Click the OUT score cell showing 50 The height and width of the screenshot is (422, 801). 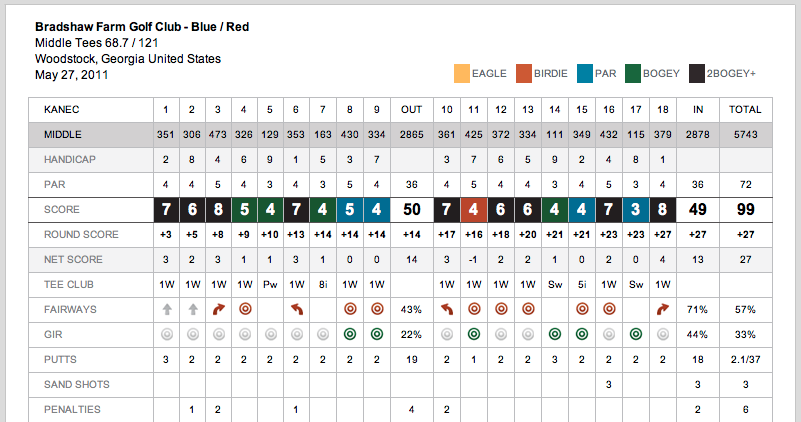[x=412, y=209]
